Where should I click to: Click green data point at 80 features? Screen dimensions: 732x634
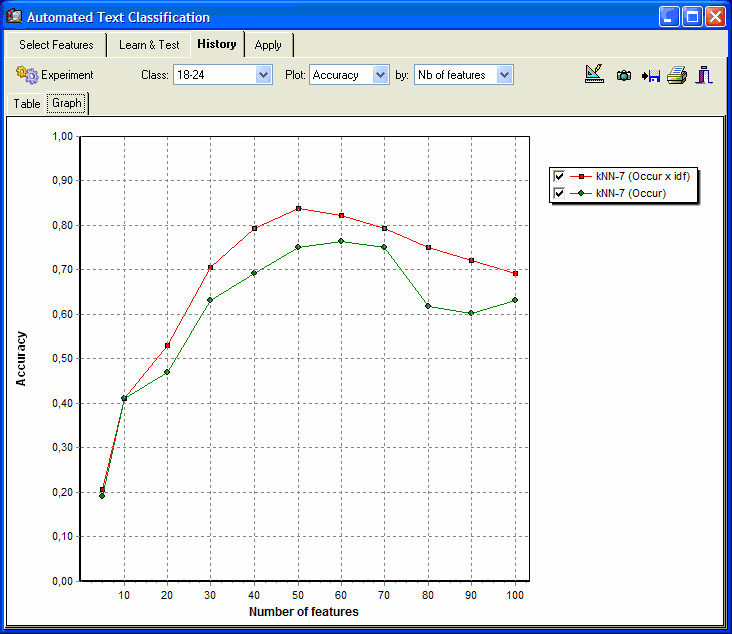point(428,306)
